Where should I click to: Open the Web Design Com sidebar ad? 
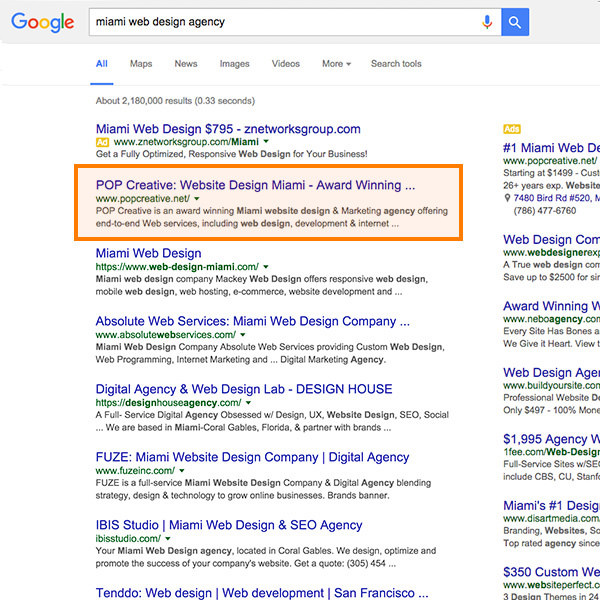551,240
